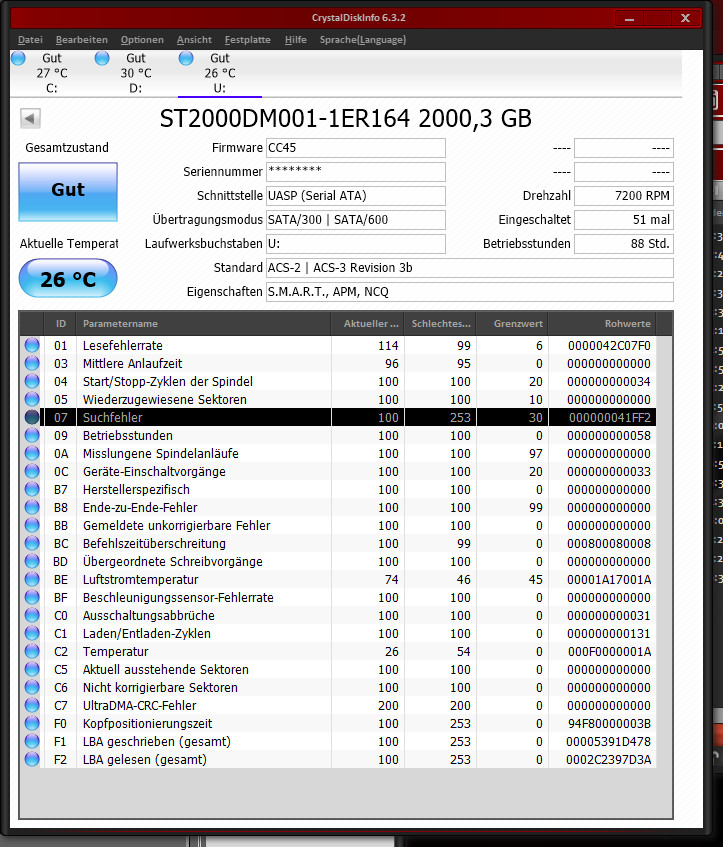Open the Ansicht menu
723x847 pixels.
(x=194, y=39)
